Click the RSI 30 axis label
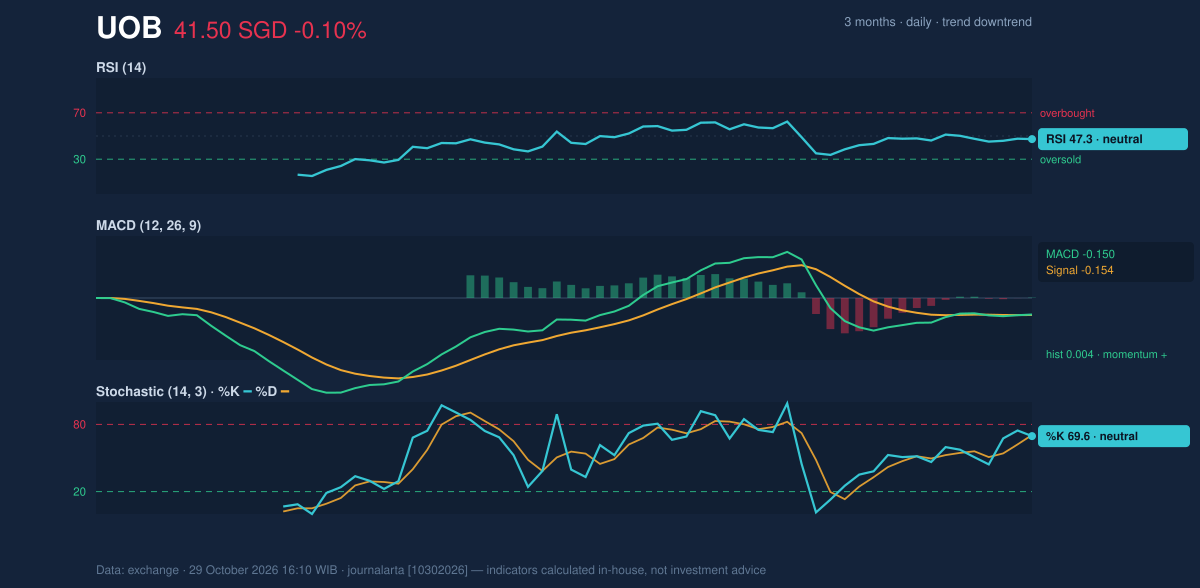Screen dimensions: 1200x588 click(79, 159)
